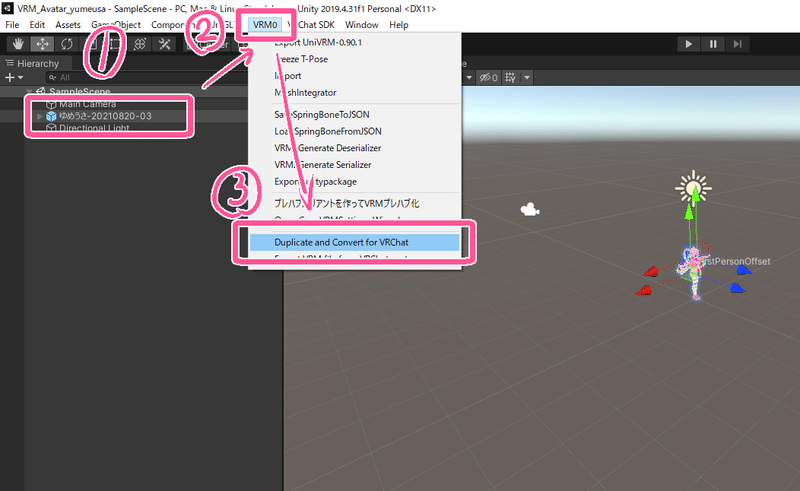
Task: Start Play mode with Play button
Action: (688, 44)
